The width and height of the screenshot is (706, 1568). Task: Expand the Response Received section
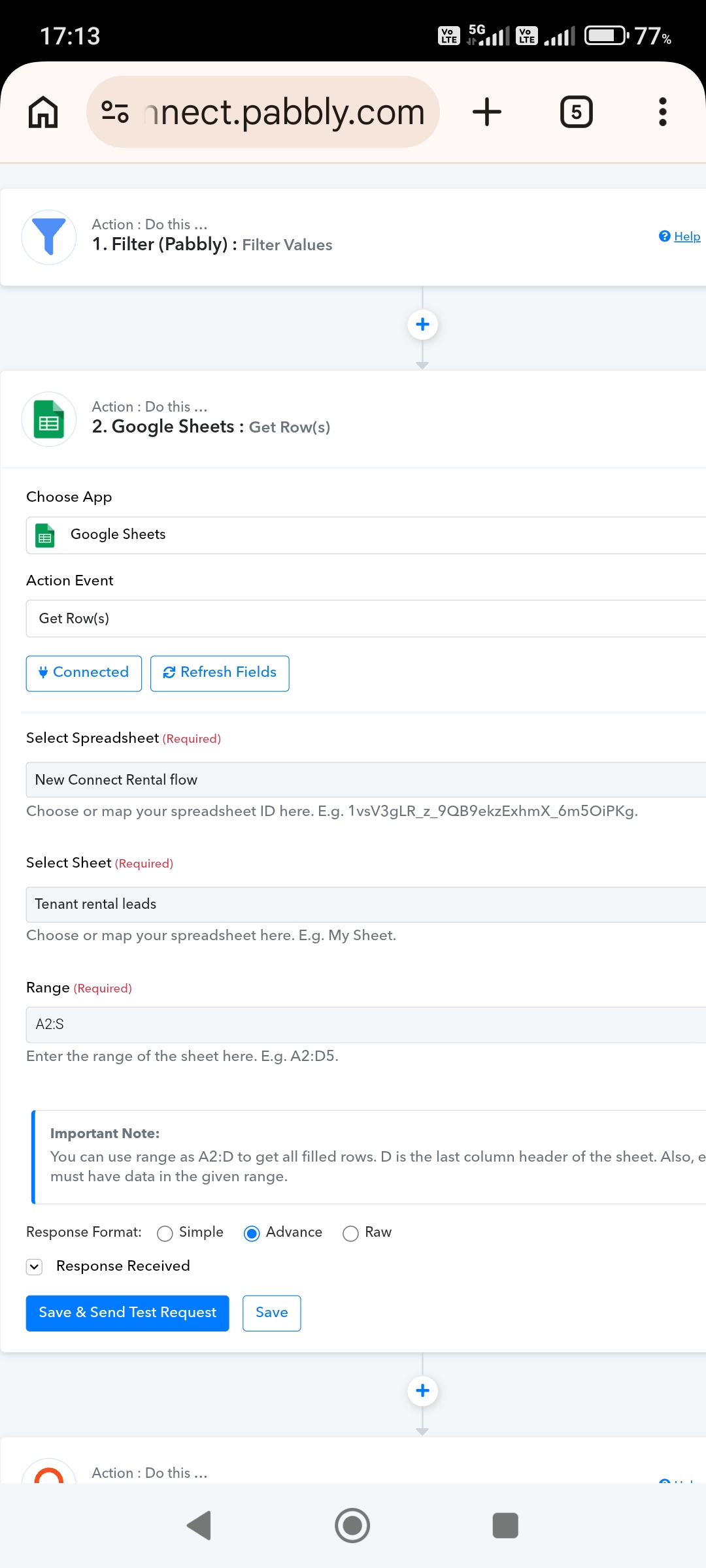(35, 1267)
